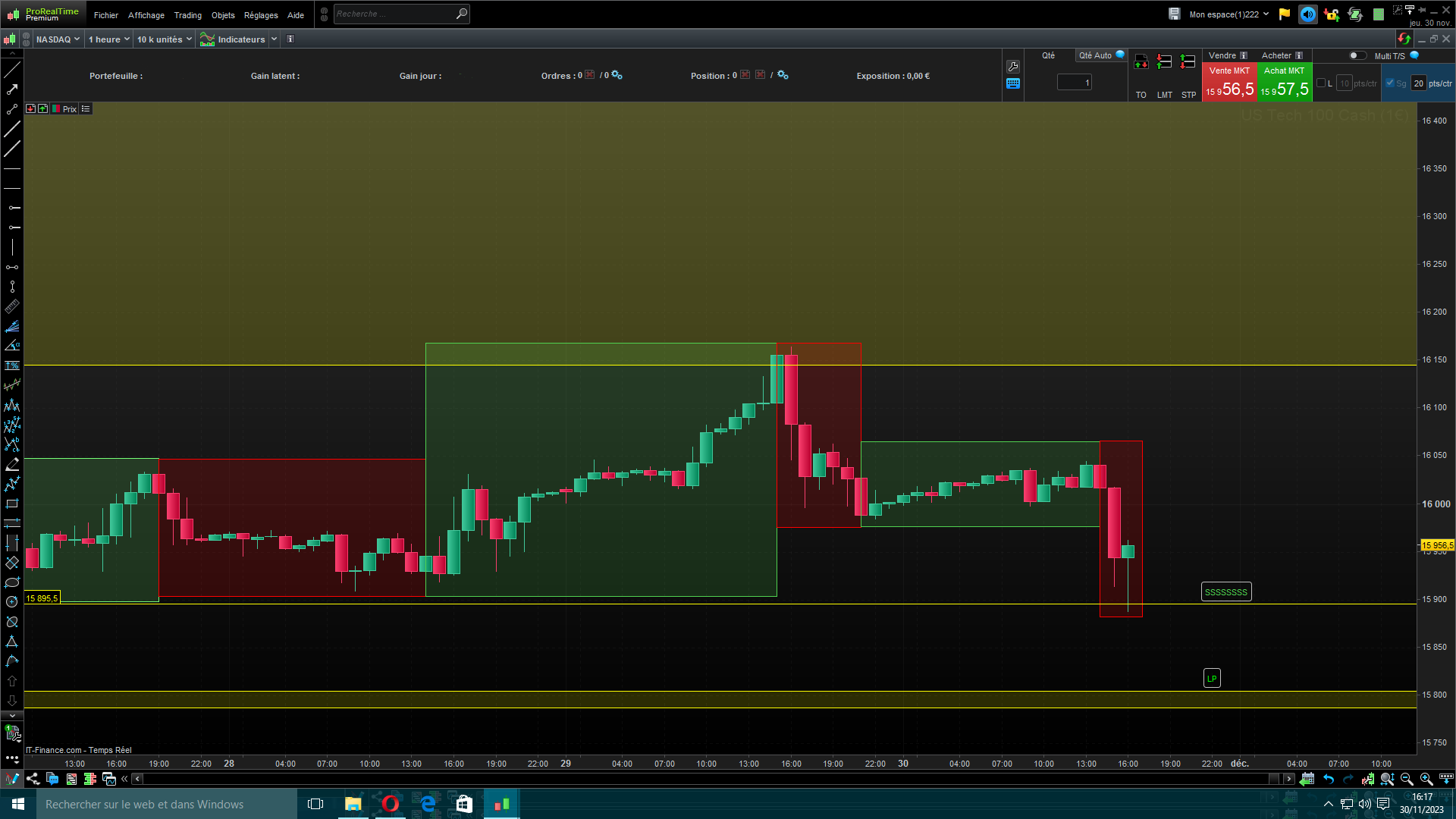This screenshot has width=1456, height=819.
Task: Open the NASDAQ instrument dropdown
Action: (58, 39)
